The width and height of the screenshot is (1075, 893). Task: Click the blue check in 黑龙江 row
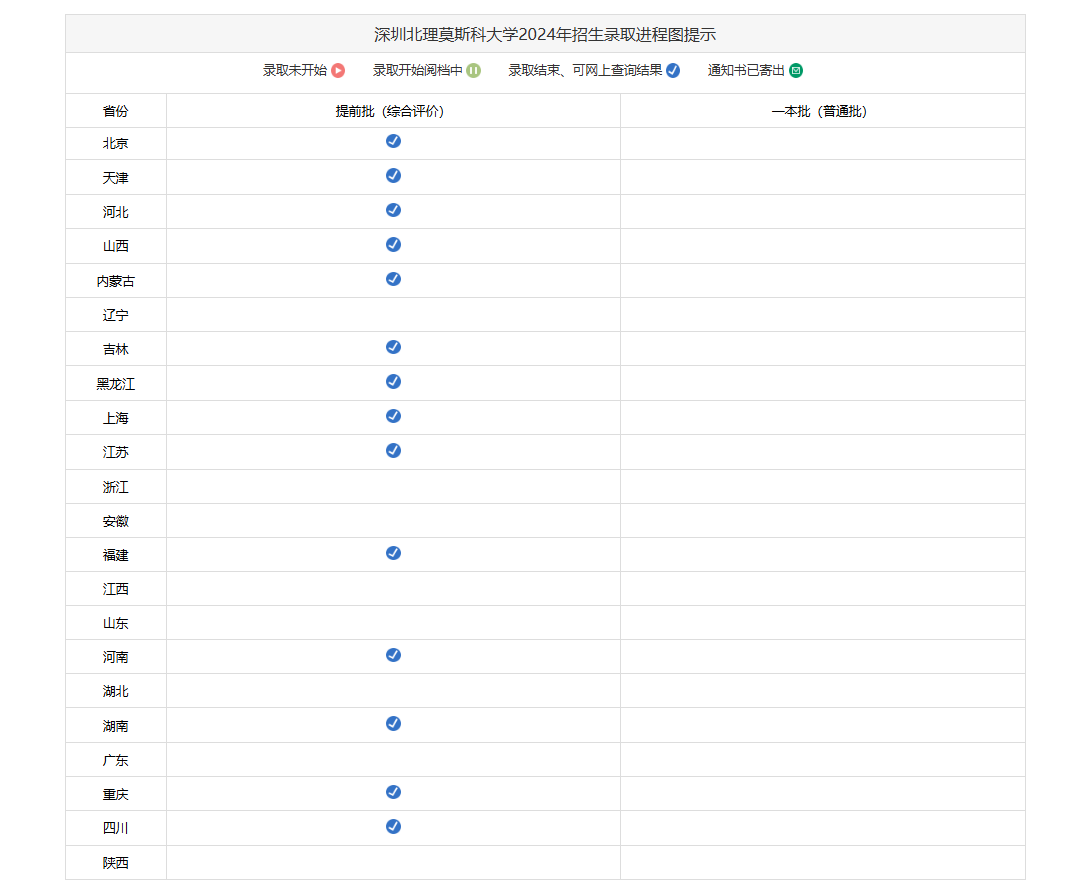coord(394,382)
